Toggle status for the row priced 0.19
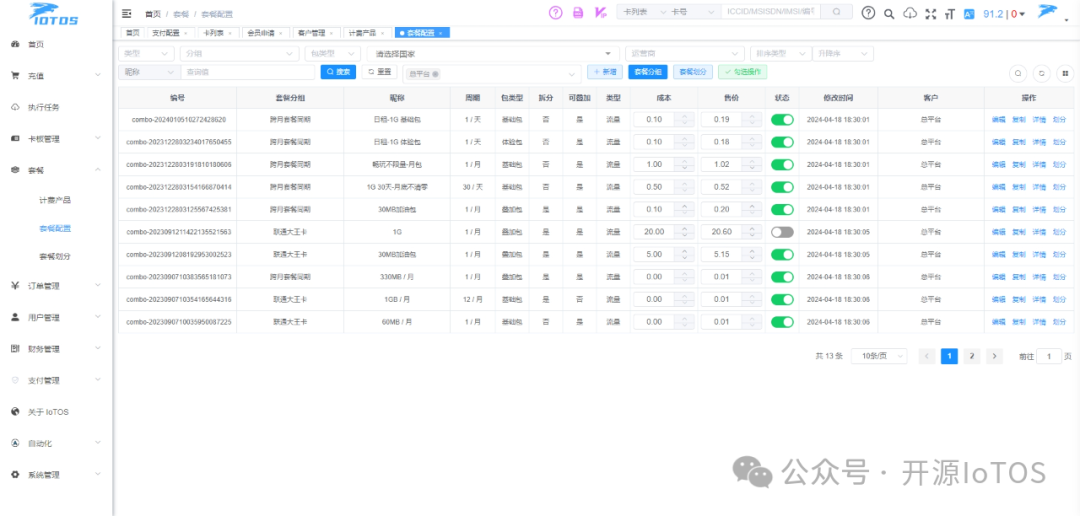 coord(782,120)
